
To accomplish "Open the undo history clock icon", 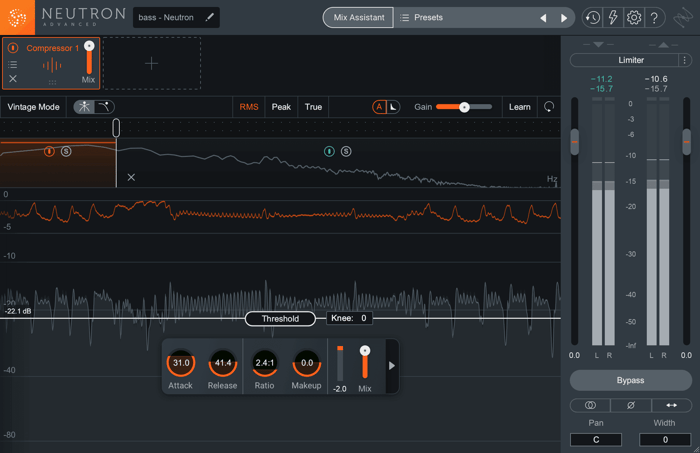I will click(x=592, y=18).
